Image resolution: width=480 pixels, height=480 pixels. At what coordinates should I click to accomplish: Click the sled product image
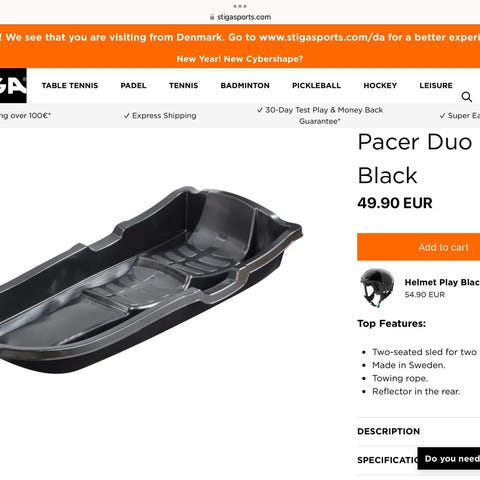(151, 280)
